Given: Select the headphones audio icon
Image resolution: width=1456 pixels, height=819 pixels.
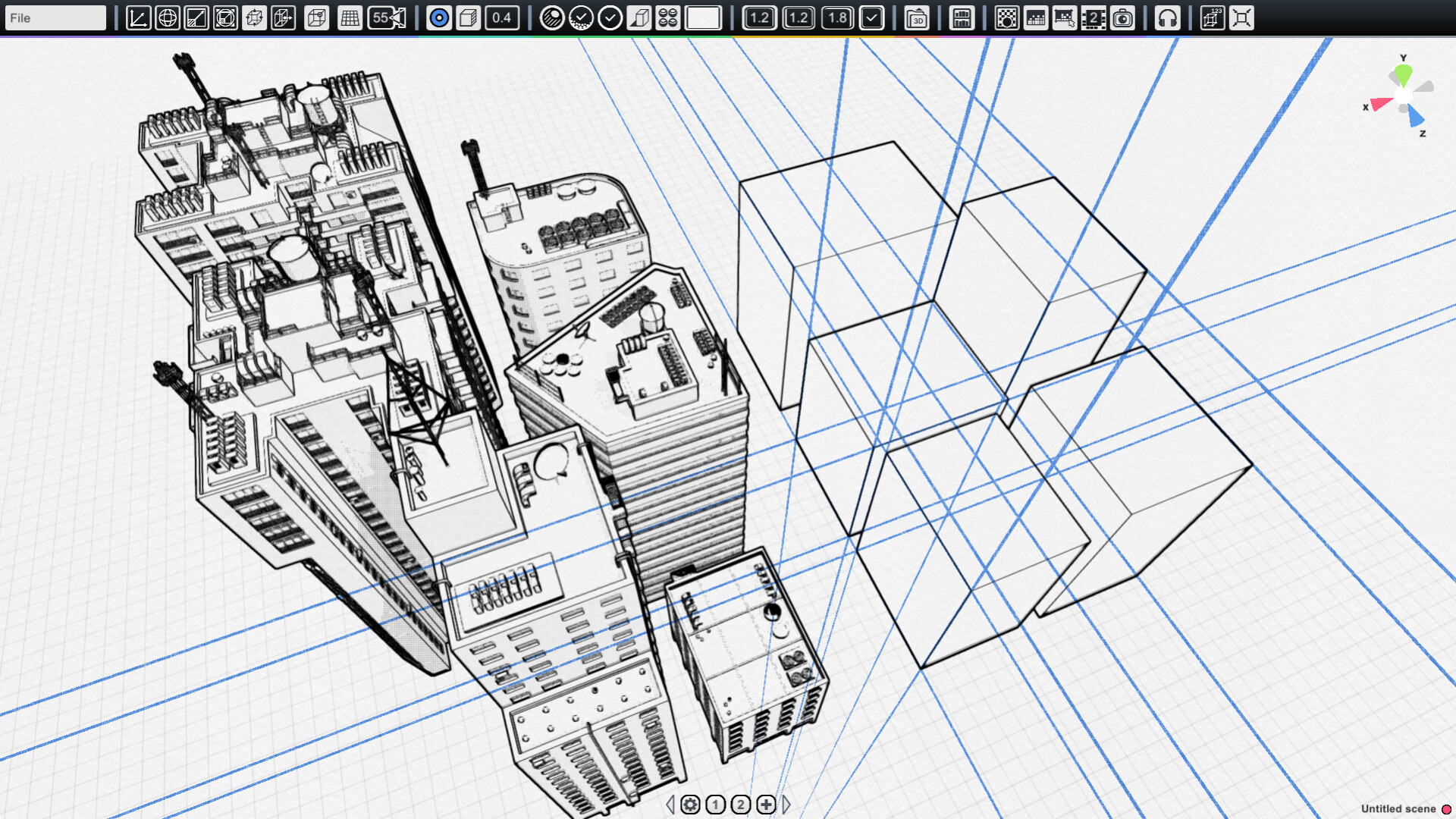Looking at the screenshot, I should 1168,18.
